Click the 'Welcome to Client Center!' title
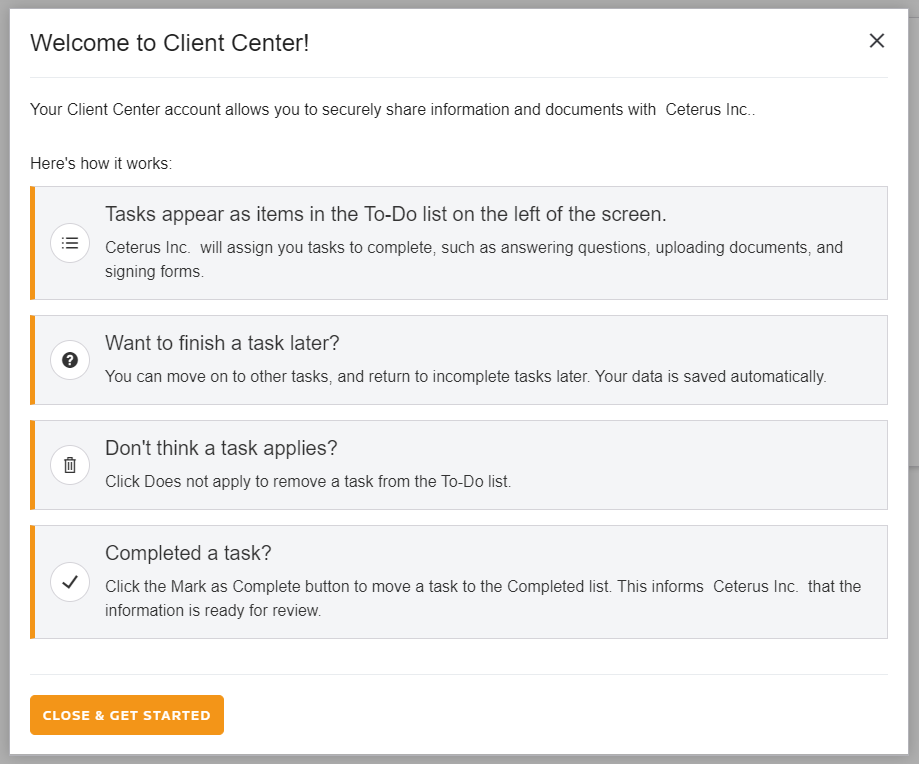Viewport: 919px width, 764px height. 169,43
